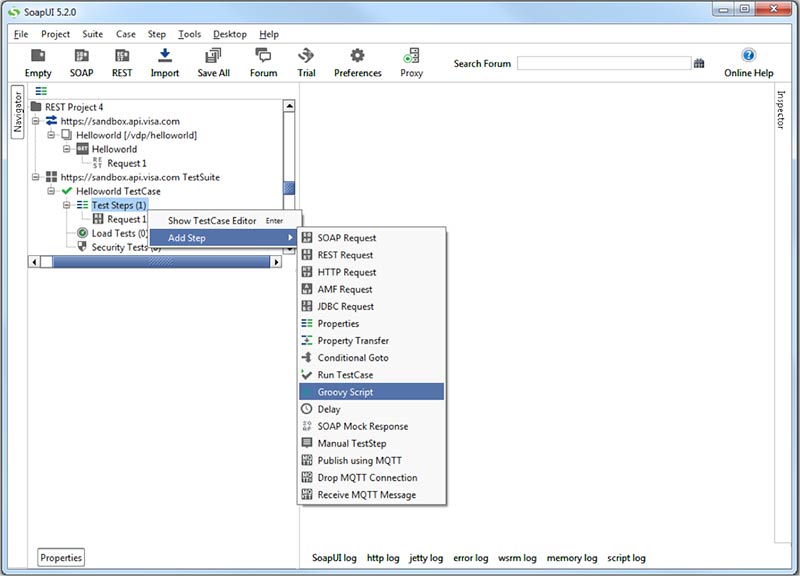The height and width of the screenshot is (576, 800).
Task: Open the SOAP project toolbar icon
Action: tap(81, 56)
